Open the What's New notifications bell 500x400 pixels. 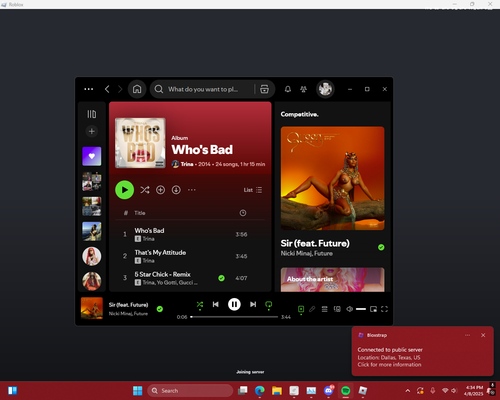(x=288, y=89)
